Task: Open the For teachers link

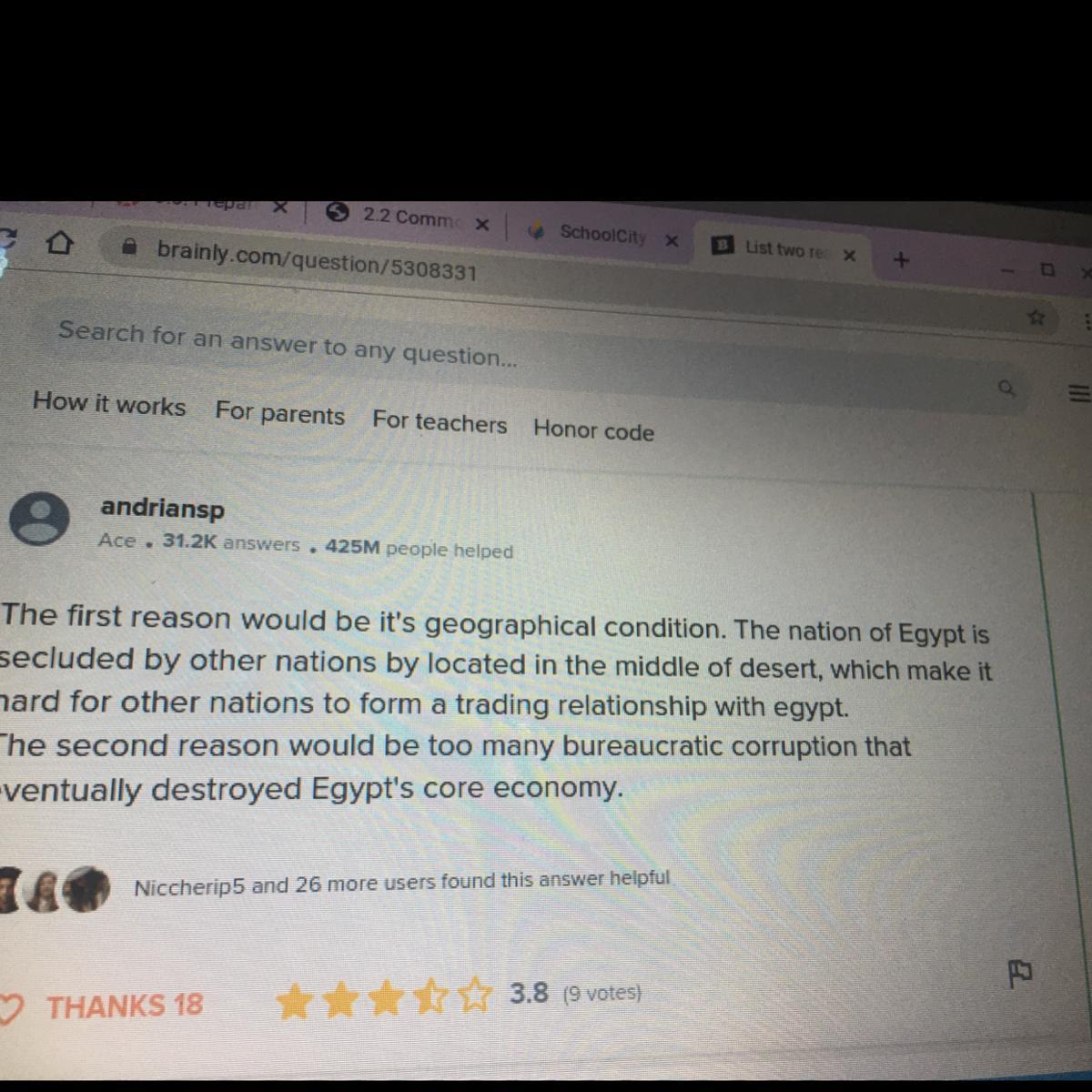Action: click(x=440, y=422)
